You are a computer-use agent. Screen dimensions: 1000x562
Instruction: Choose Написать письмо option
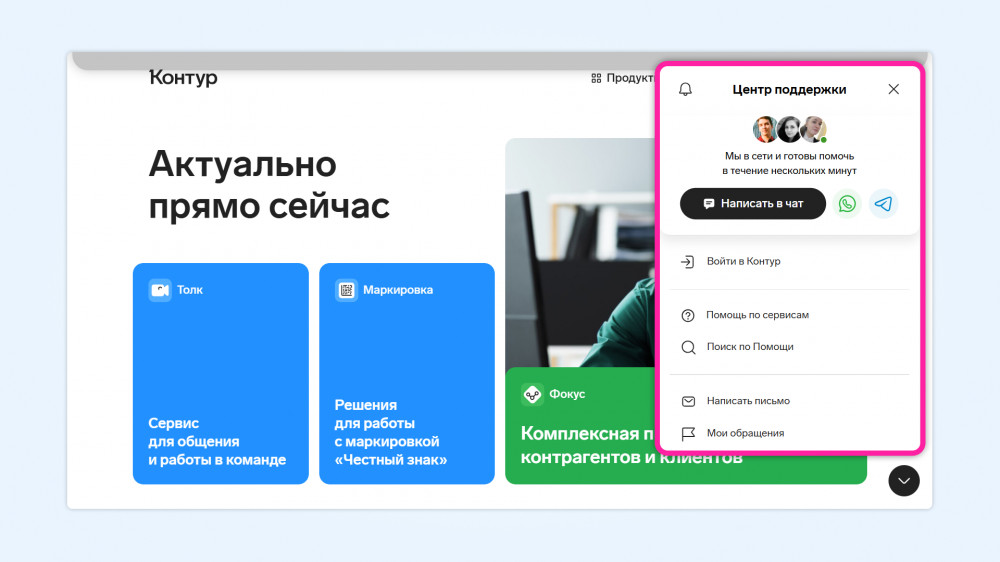point(790,401)
